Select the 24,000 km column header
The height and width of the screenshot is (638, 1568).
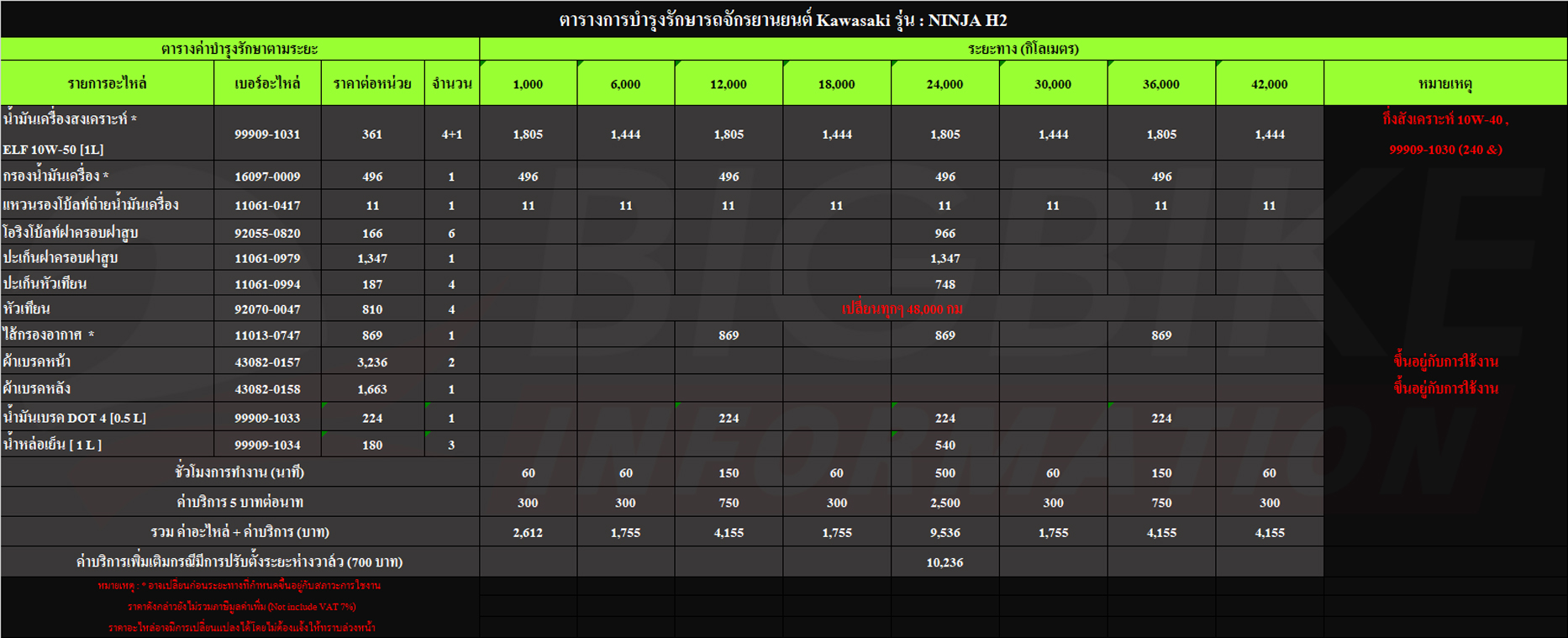pyautogui.click(x=944, y=83)
